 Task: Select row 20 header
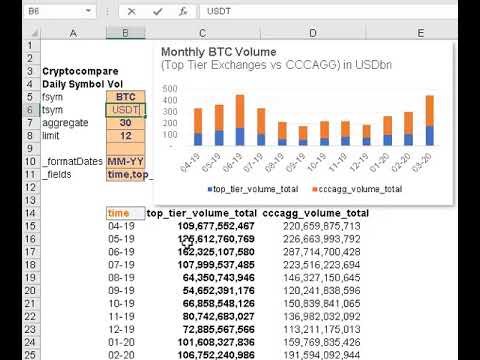(x=31, y=291)
